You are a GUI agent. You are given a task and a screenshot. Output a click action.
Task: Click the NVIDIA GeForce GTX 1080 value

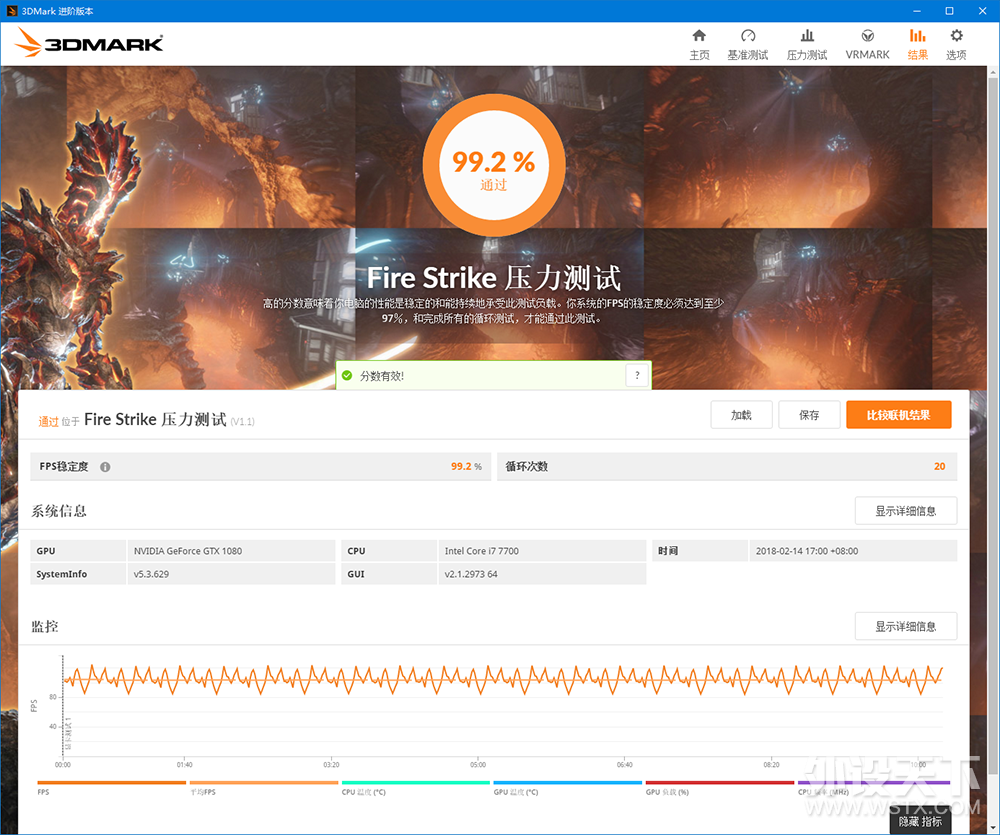[188, 551]
